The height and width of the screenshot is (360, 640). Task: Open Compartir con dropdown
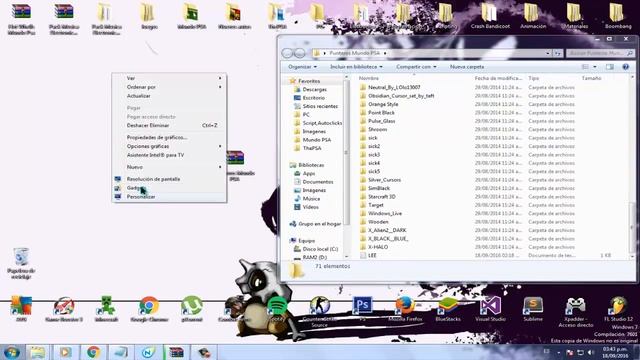416,67
